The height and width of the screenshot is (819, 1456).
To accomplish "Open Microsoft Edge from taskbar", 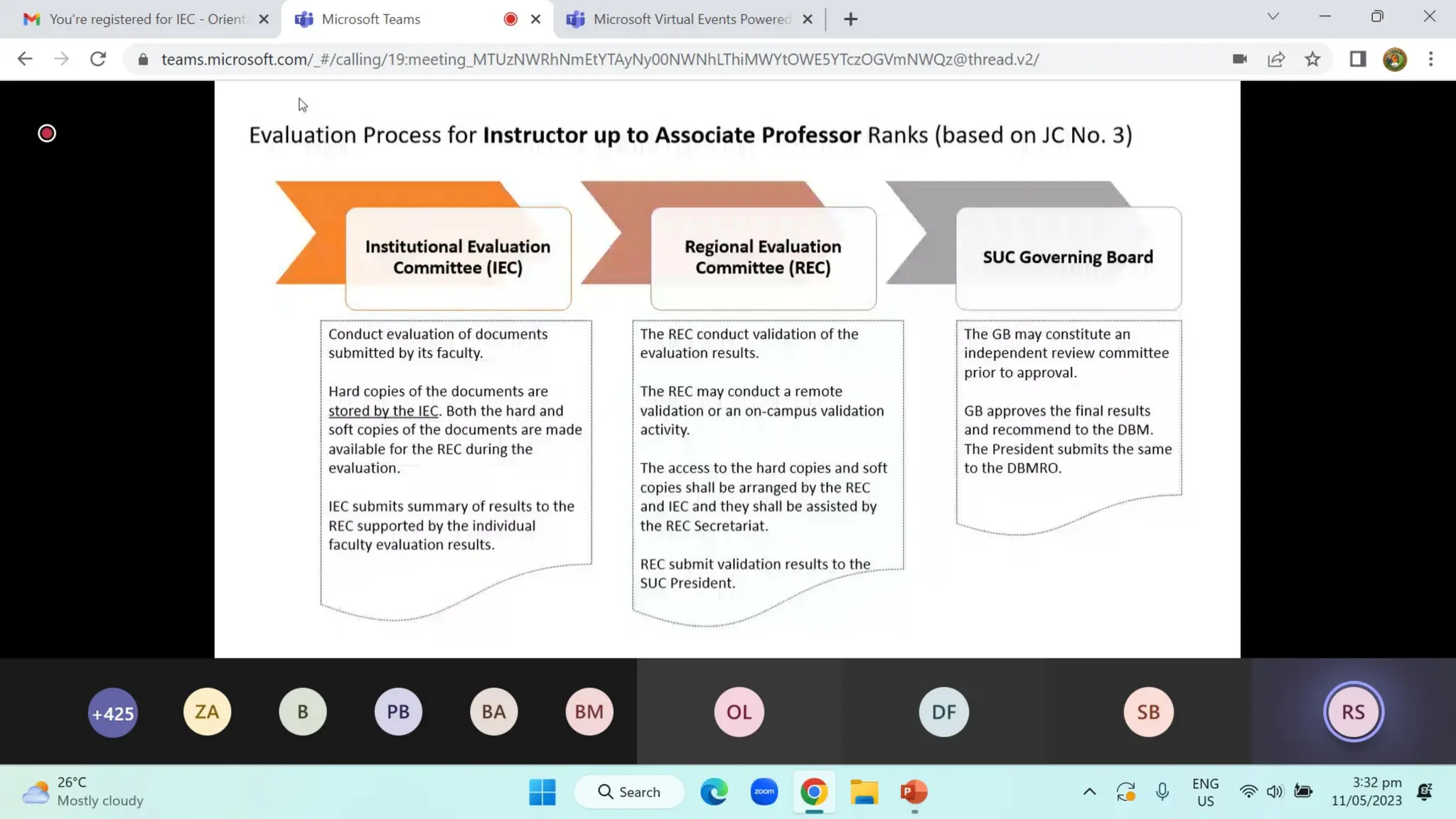I will 714,791.
